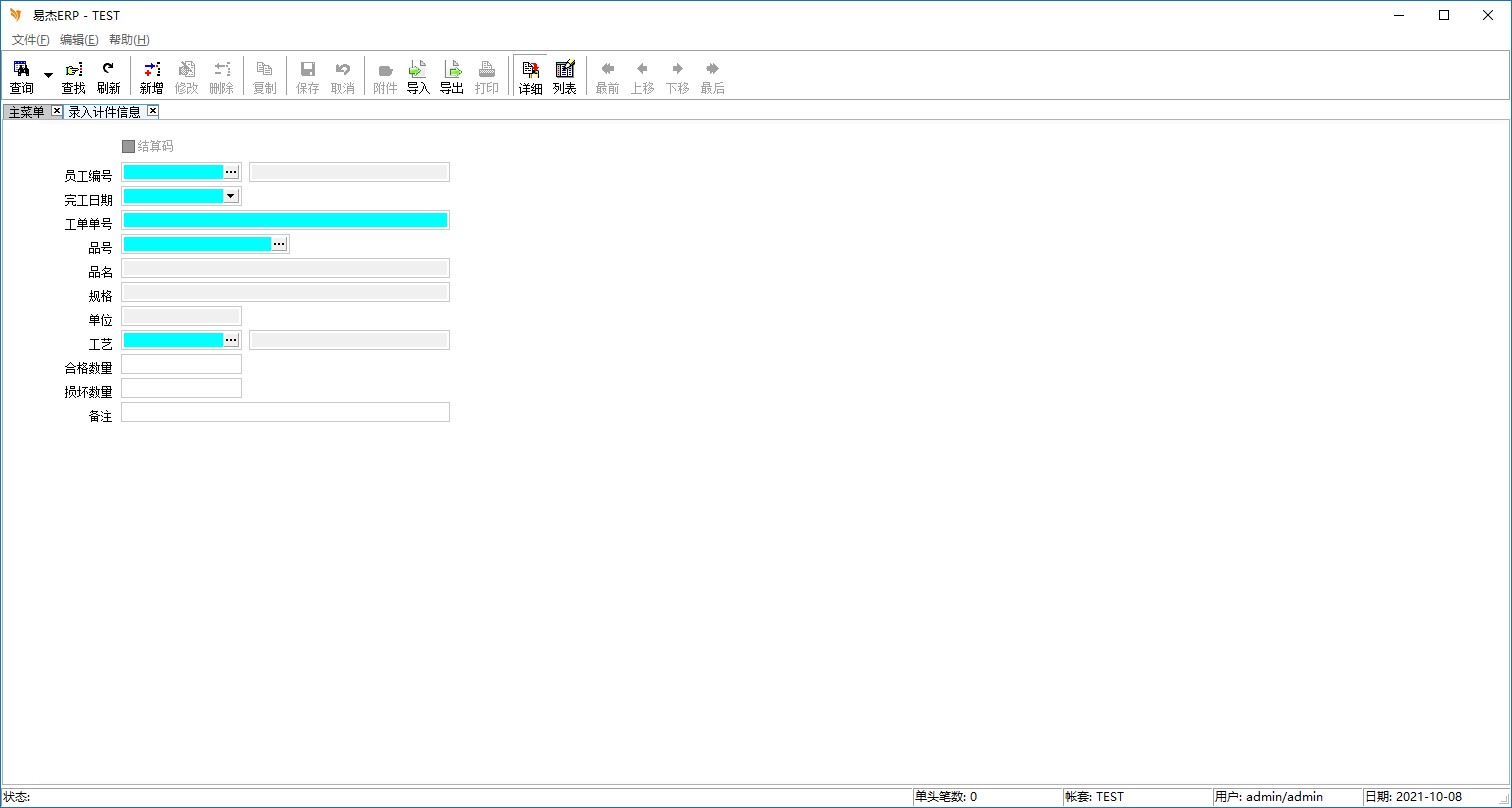Viewport: 1512px width, 808px height.
Task: Switch to the 主菜单 tab
Action: click(27, 112)
